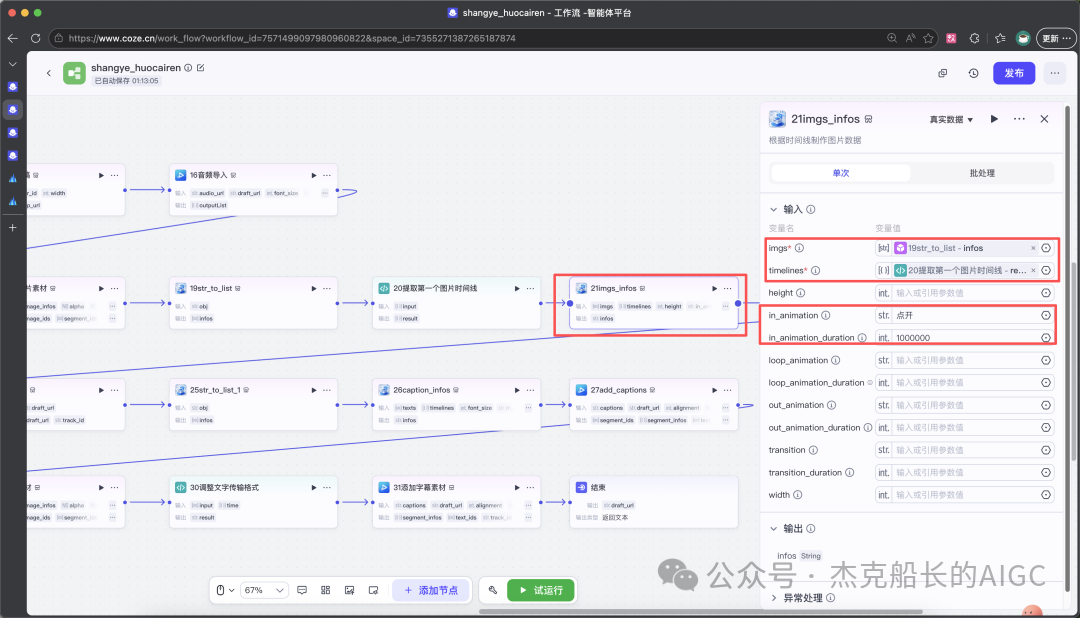Select the 25str_to_list_1 node title
This screenshot has height=618, width=1080.
(215, 390)
